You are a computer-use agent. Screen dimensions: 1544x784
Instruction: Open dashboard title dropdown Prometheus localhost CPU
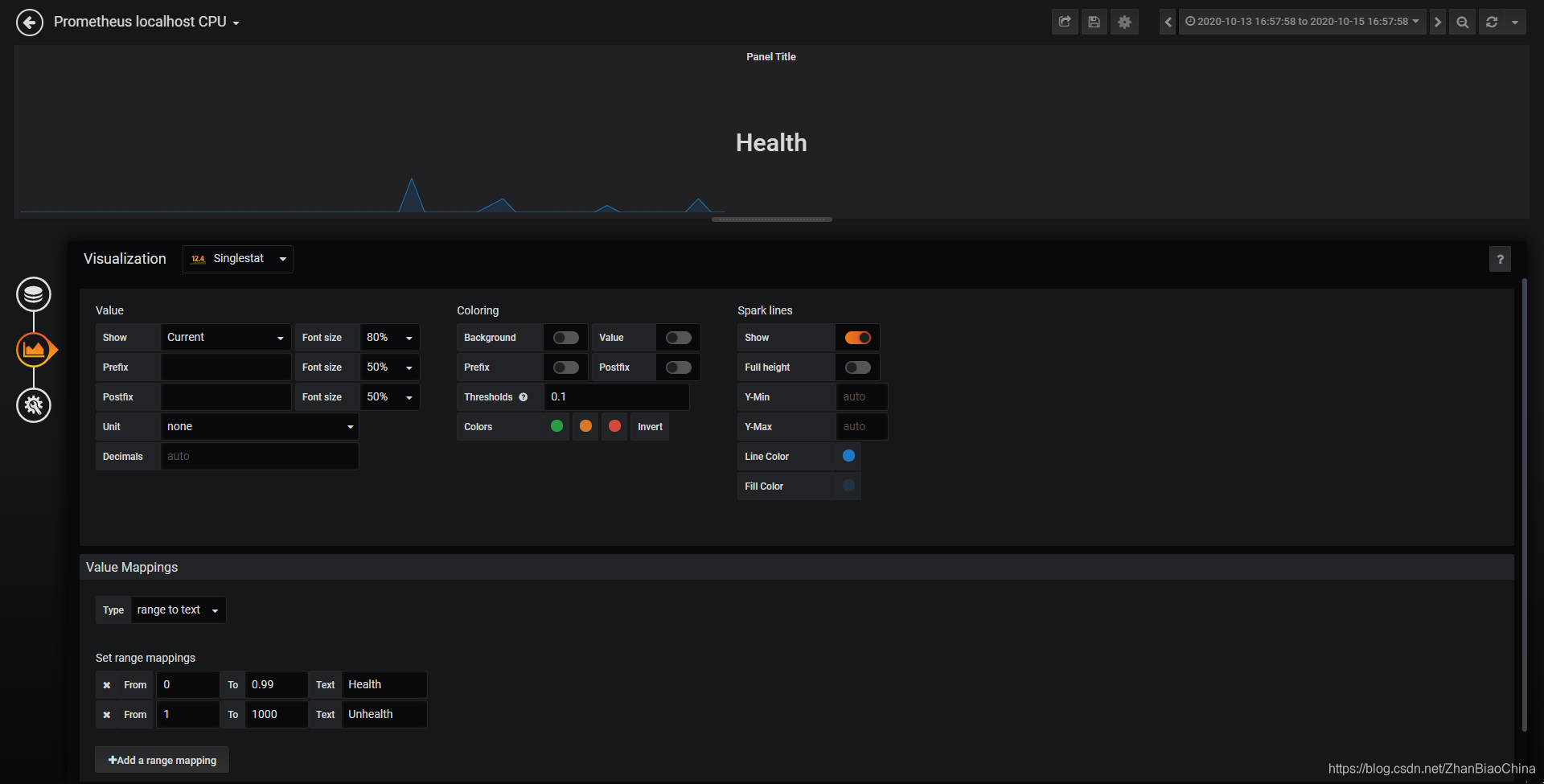[x=146, y=22]
